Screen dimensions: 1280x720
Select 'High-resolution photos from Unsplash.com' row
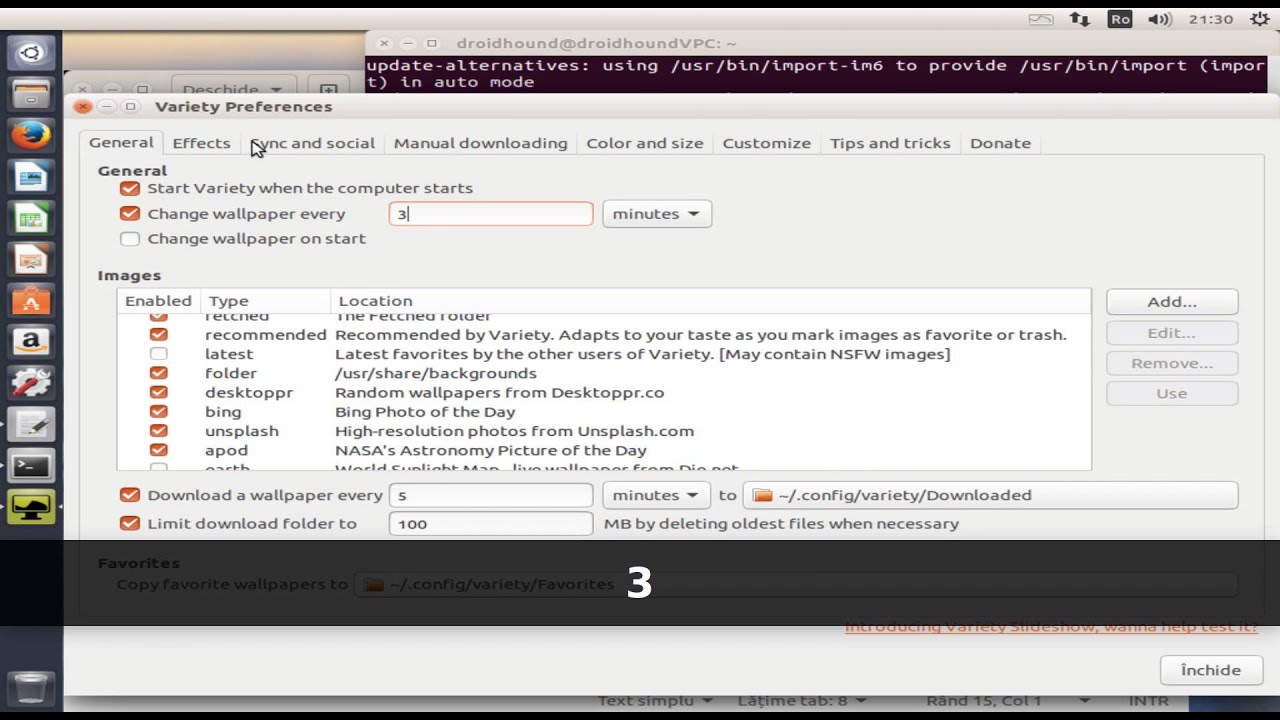click(x=604, y=431)
